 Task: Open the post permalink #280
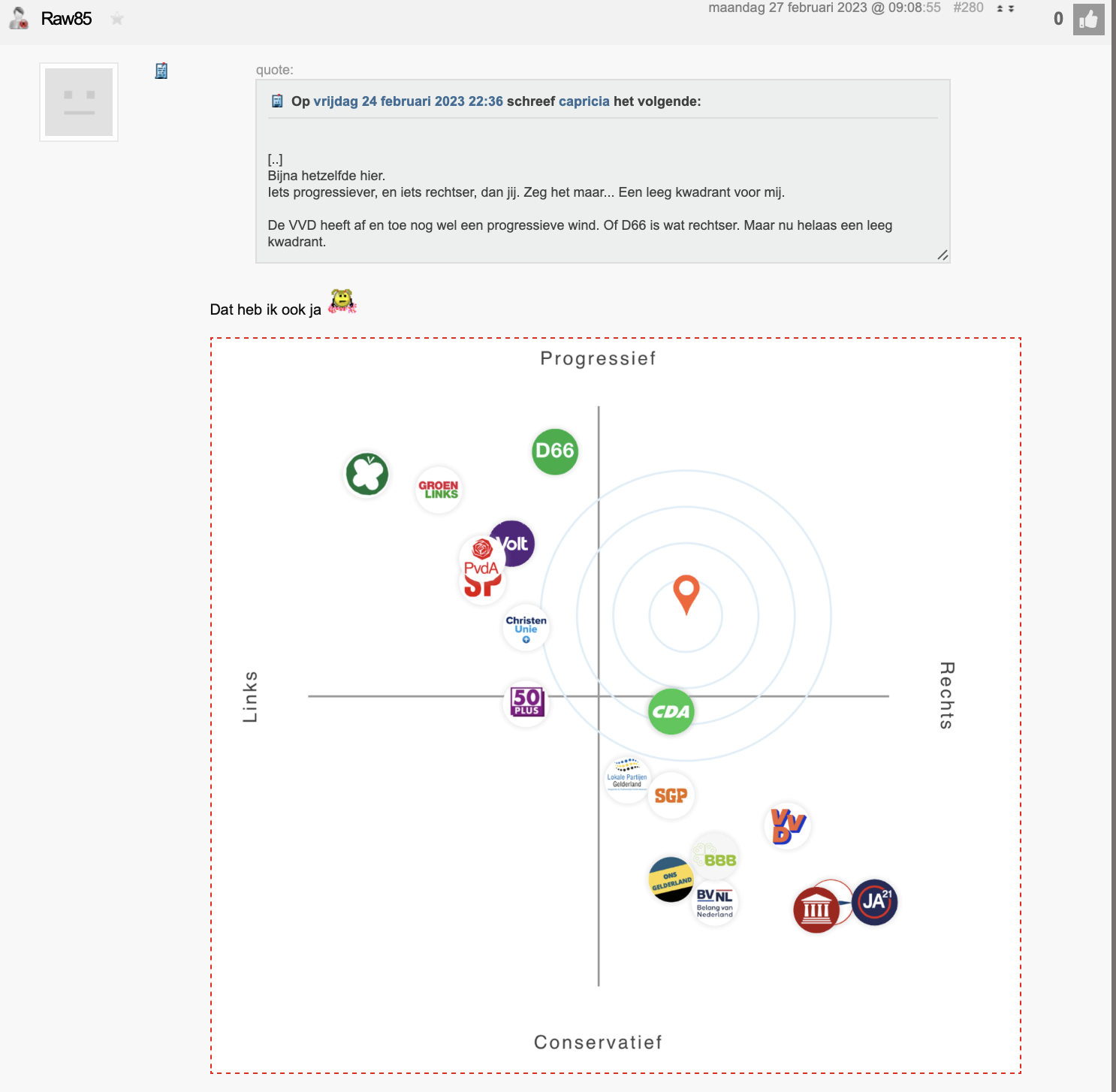[968, 8]
